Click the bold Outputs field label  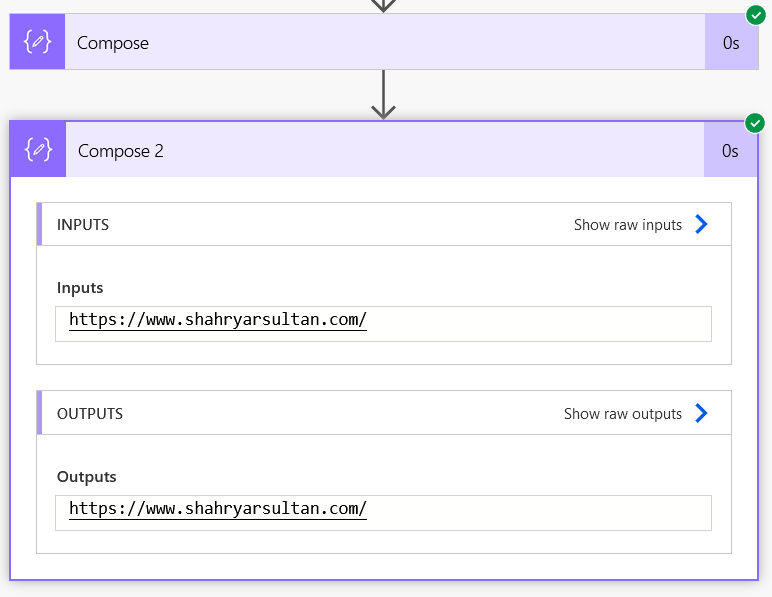click(87, 477)
